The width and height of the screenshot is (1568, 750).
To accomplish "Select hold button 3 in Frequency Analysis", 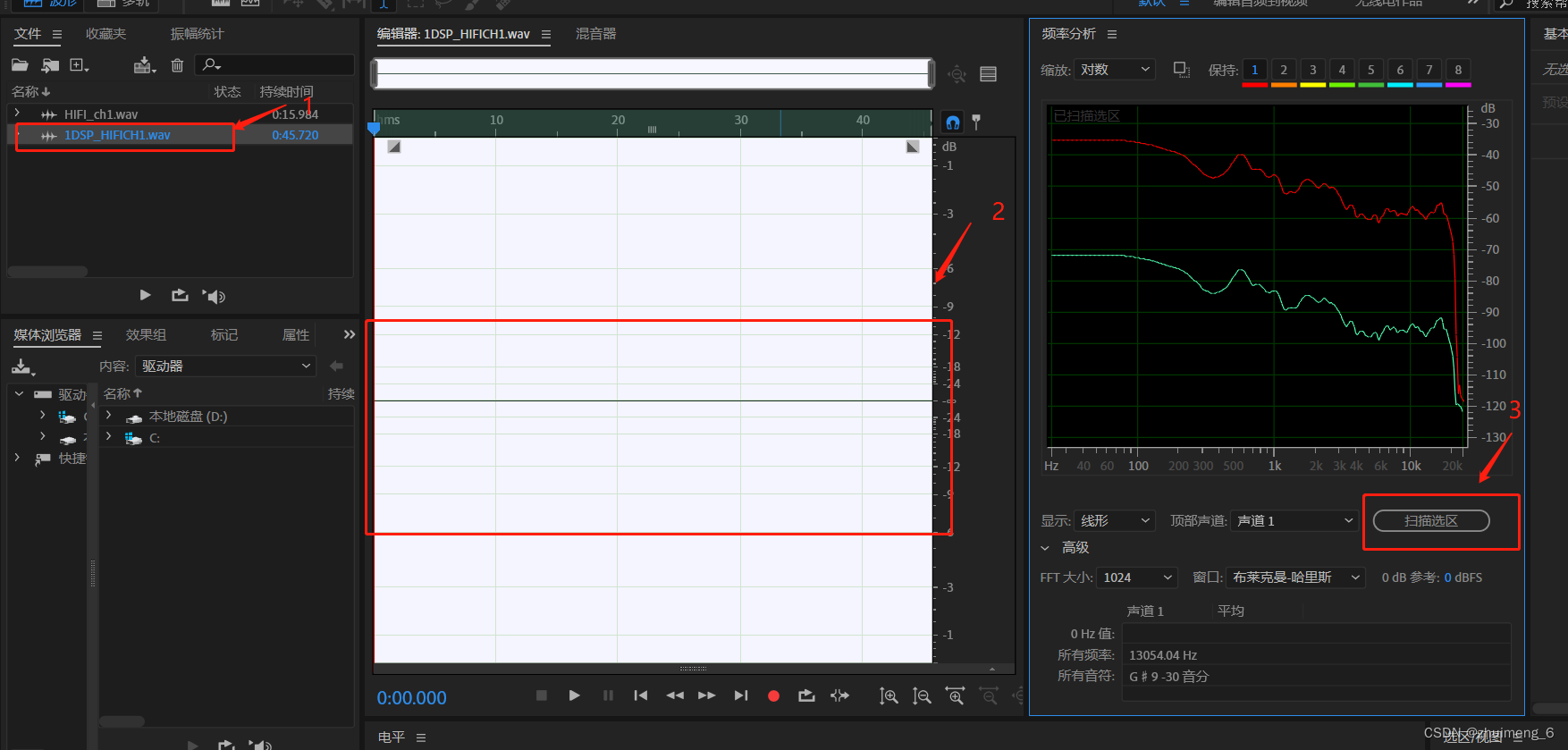I will click(1313, 70).
